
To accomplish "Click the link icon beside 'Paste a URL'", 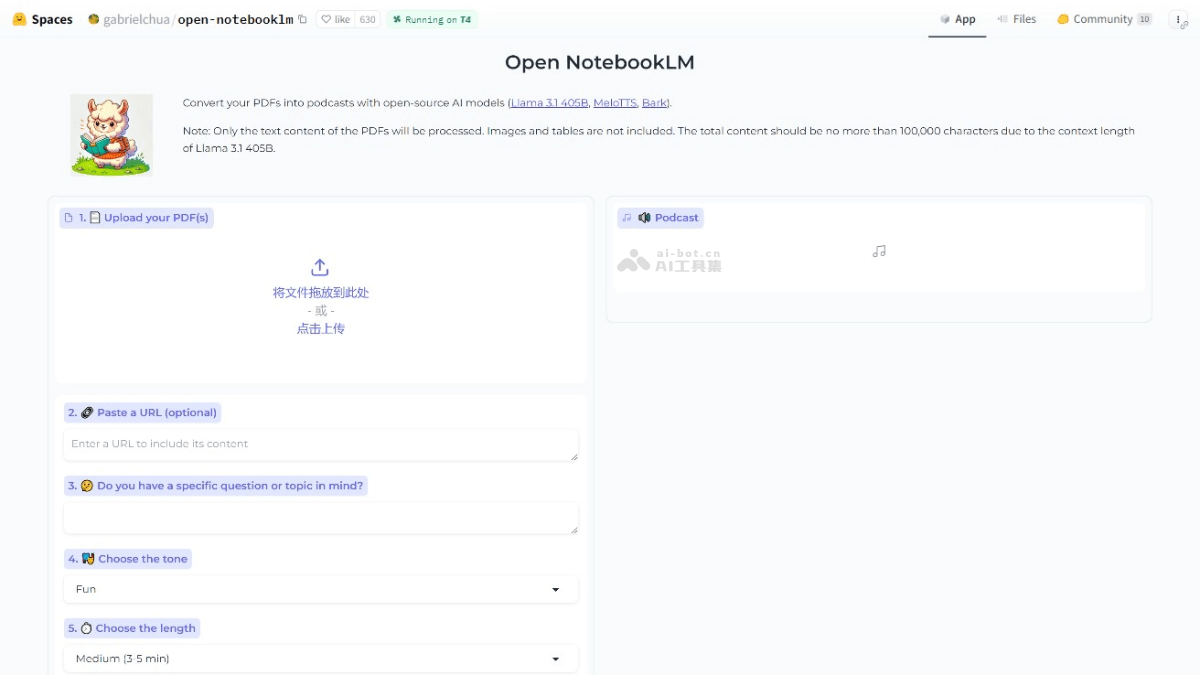I will 86,412.
